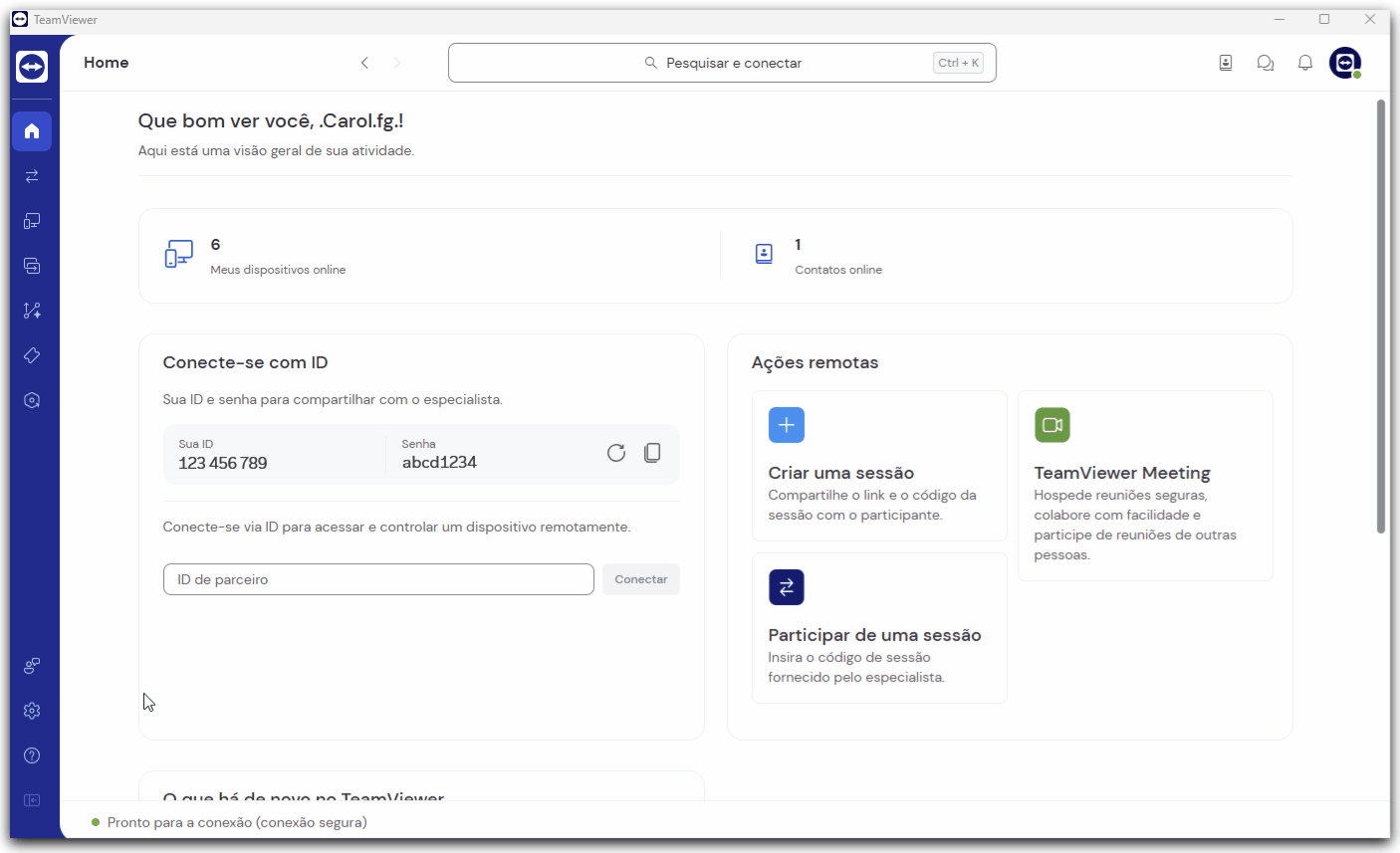Click the dark arrows Participar icon

787,587
